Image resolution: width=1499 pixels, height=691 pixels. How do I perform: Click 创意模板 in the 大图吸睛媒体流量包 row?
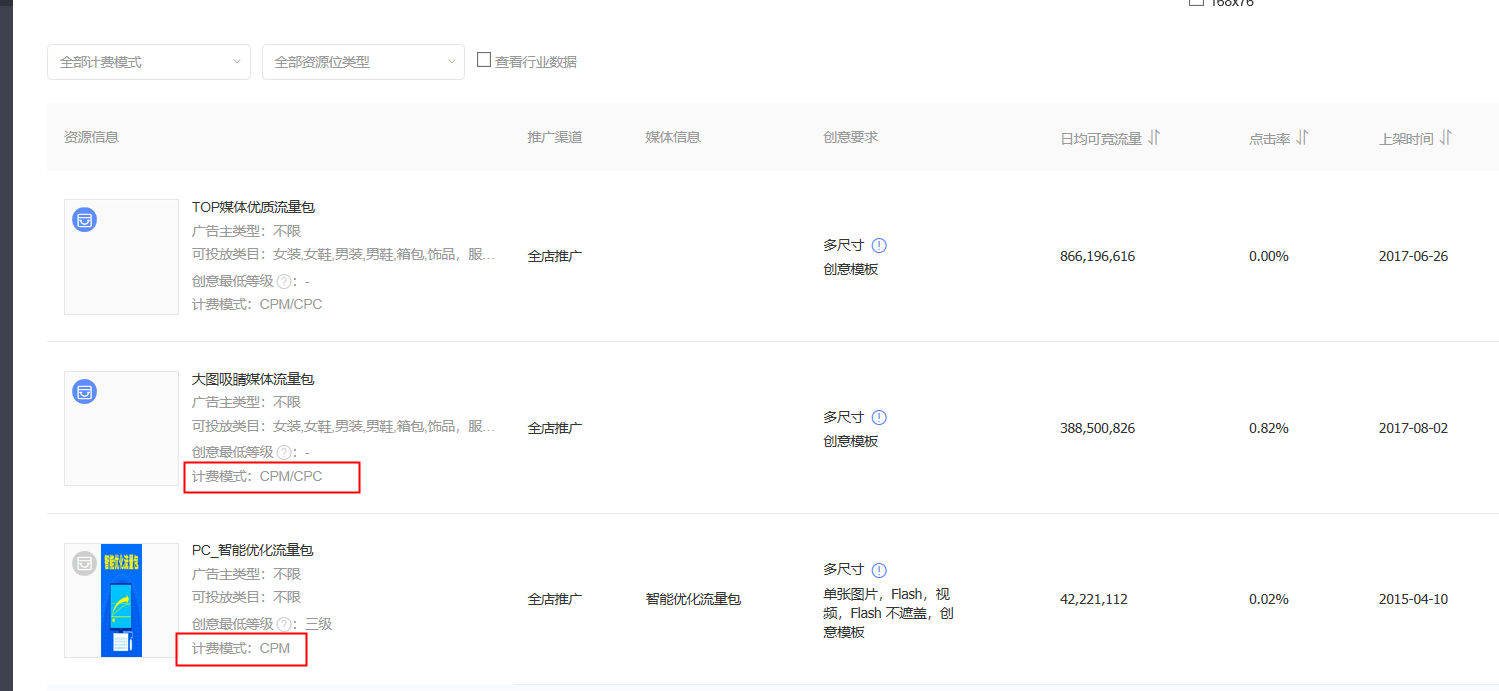pos(851,441)
